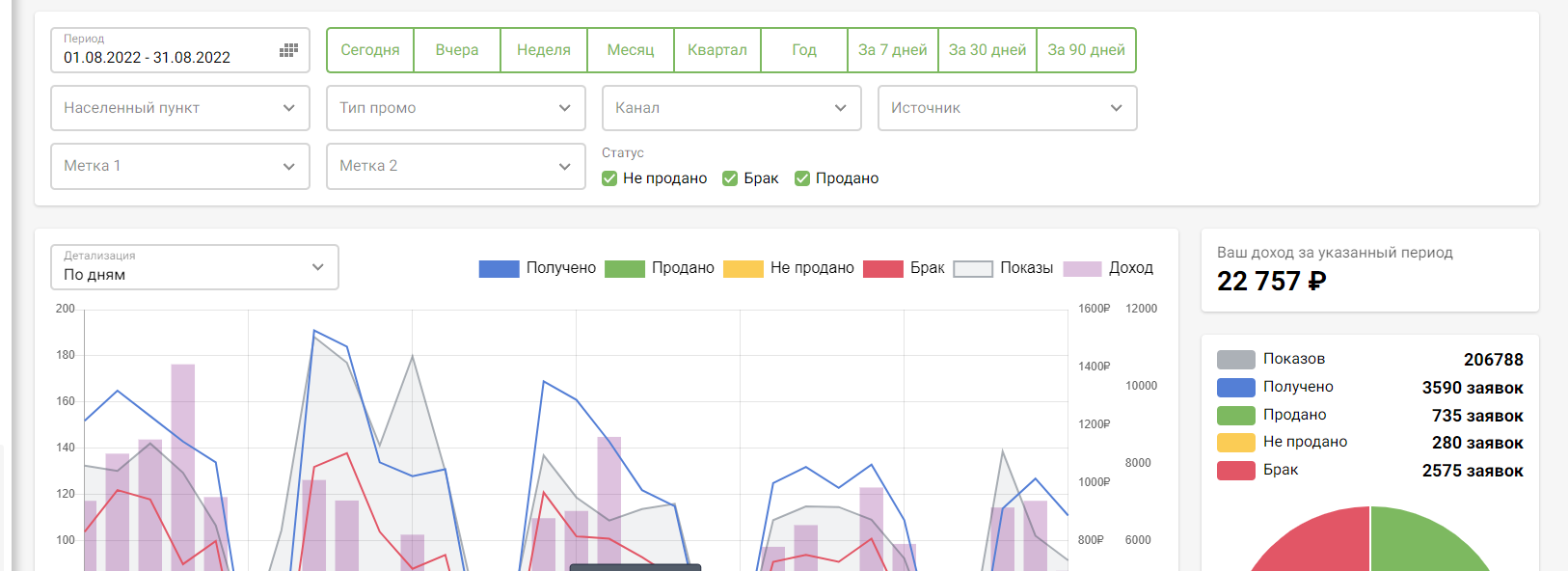Select the Квартал period tab

click(717, 50)
